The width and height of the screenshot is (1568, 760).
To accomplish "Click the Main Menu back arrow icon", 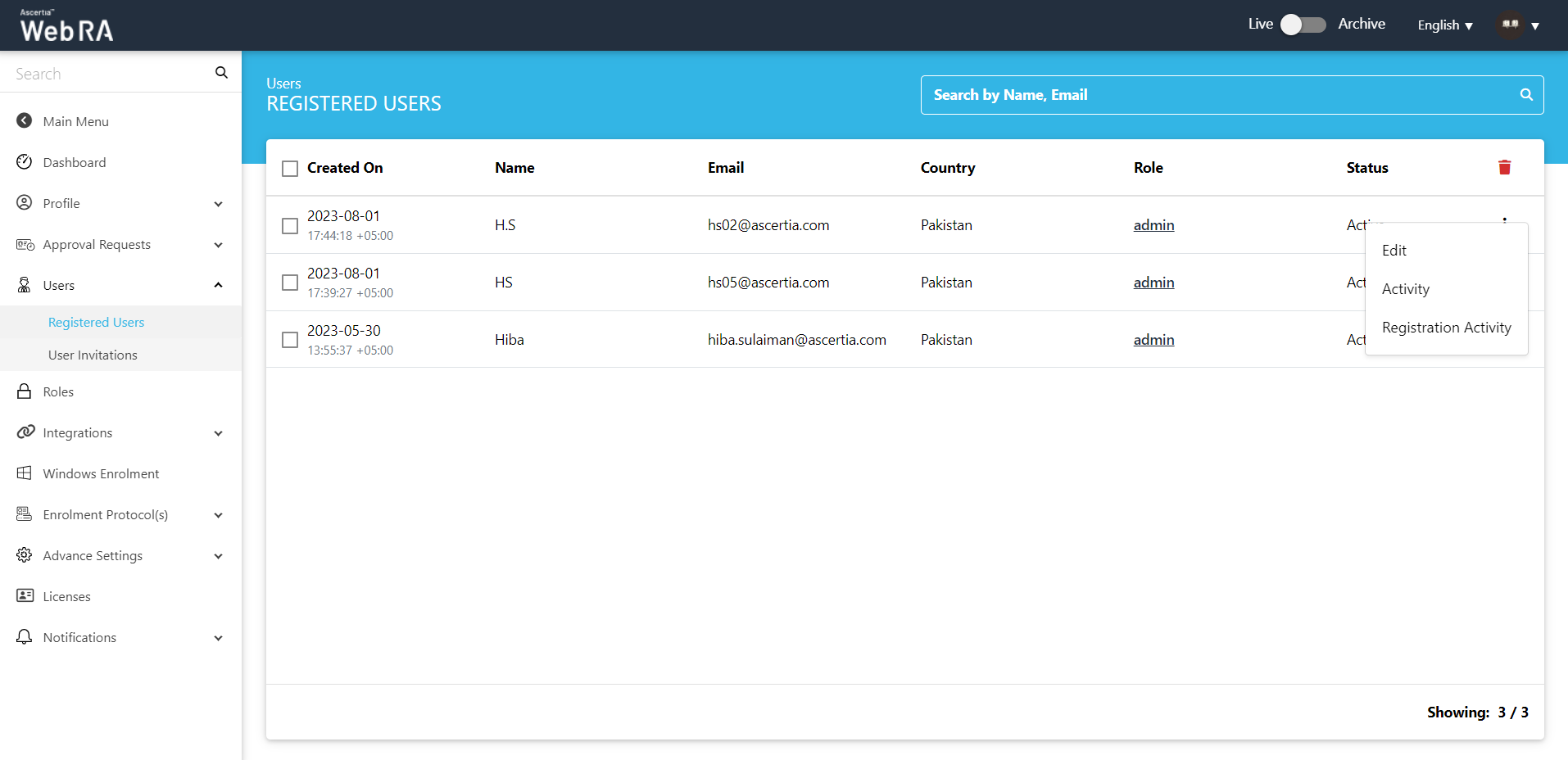I will click(x=25, y=121).
